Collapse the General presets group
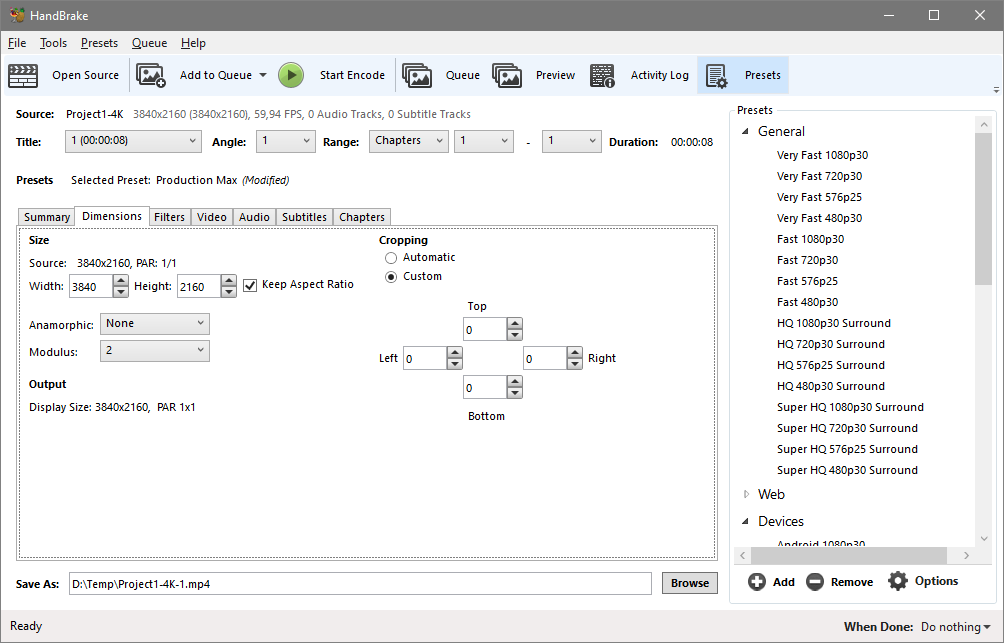This screenshot has height=643, width=1004. pyautogui.click(x=745, y=131)
